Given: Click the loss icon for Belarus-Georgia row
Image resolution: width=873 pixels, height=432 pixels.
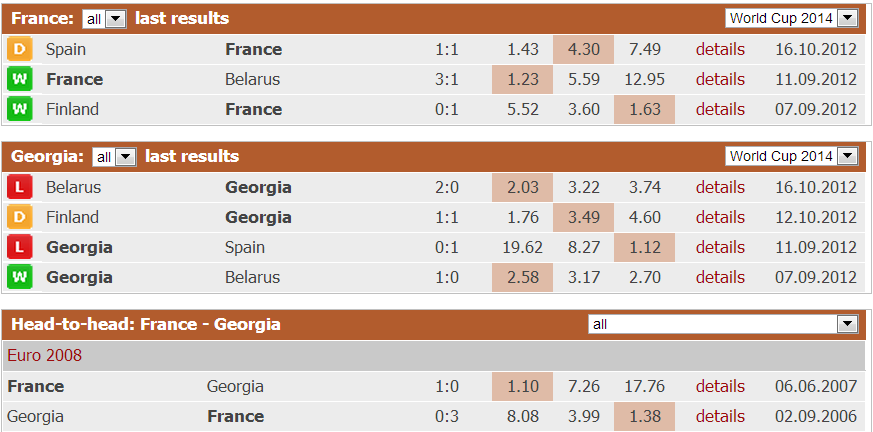Looking at the screenshot, I should coord(19,187).
